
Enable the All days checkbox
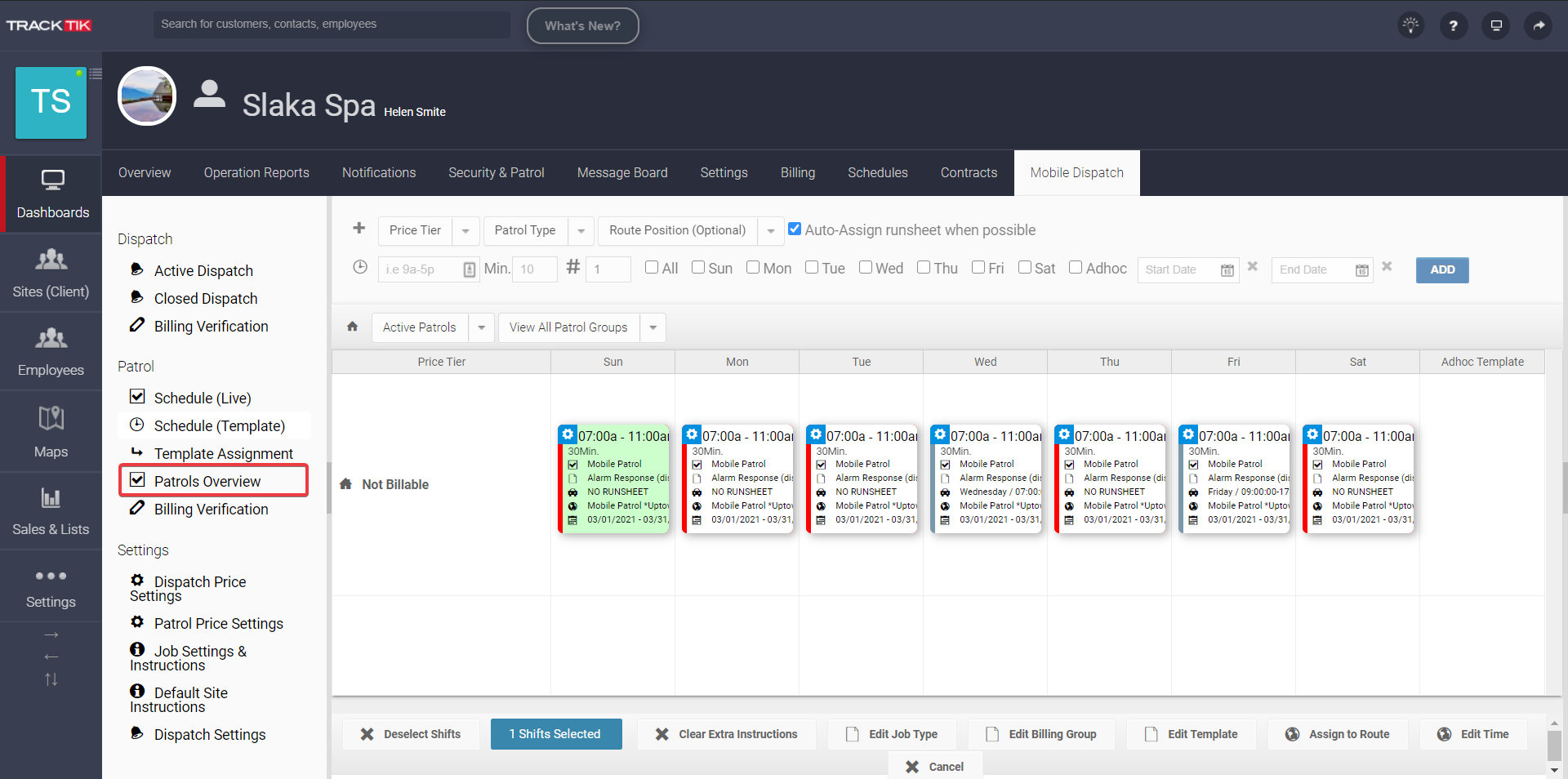point(651,267)
